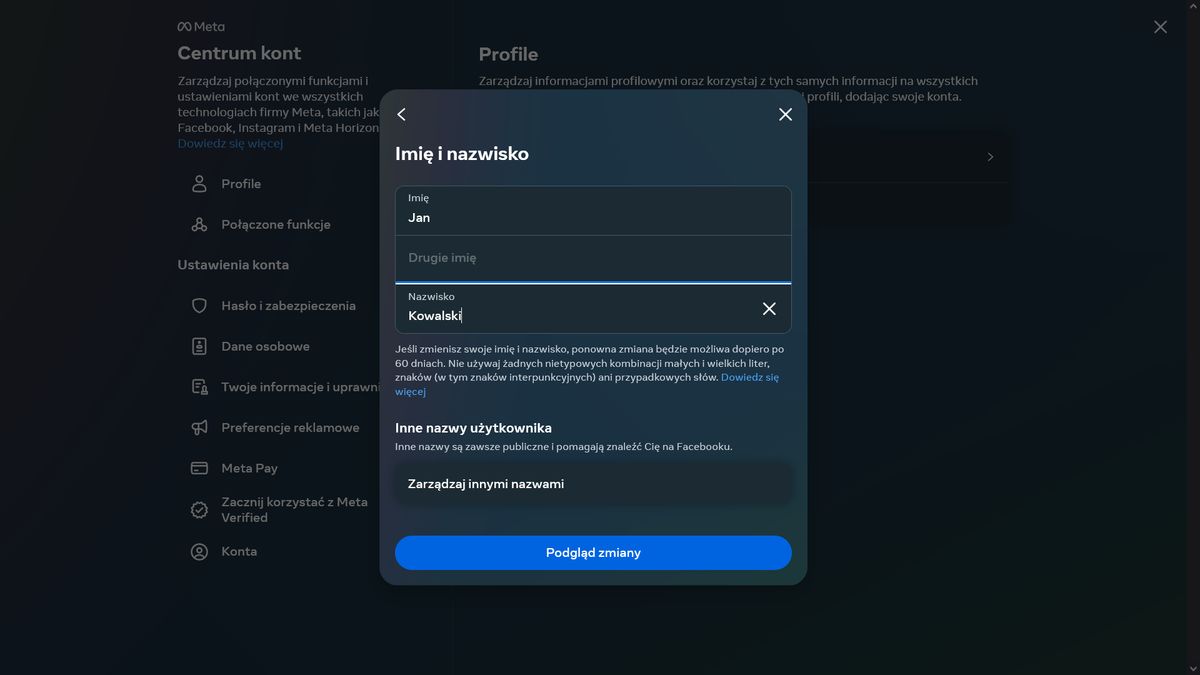The image size is (1200, 675).
Task: Go back using the left arrow in dialog
Action: click(x=401, y=114)
